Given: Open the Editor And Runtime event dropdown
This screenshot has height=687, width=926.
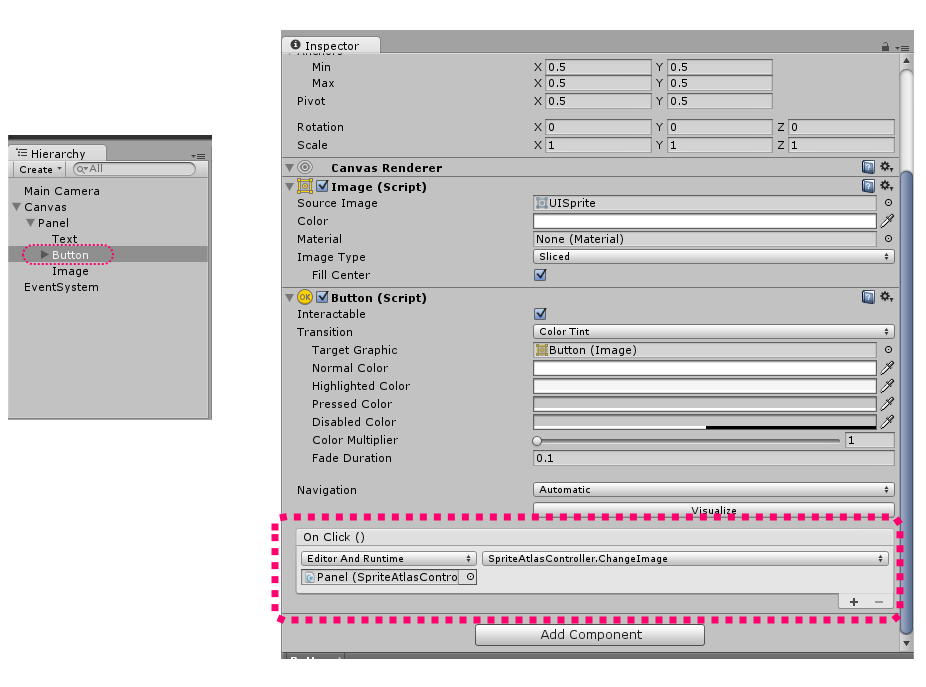Looking at the screenshot, I should pyautogui.click(x=387, y=558).
